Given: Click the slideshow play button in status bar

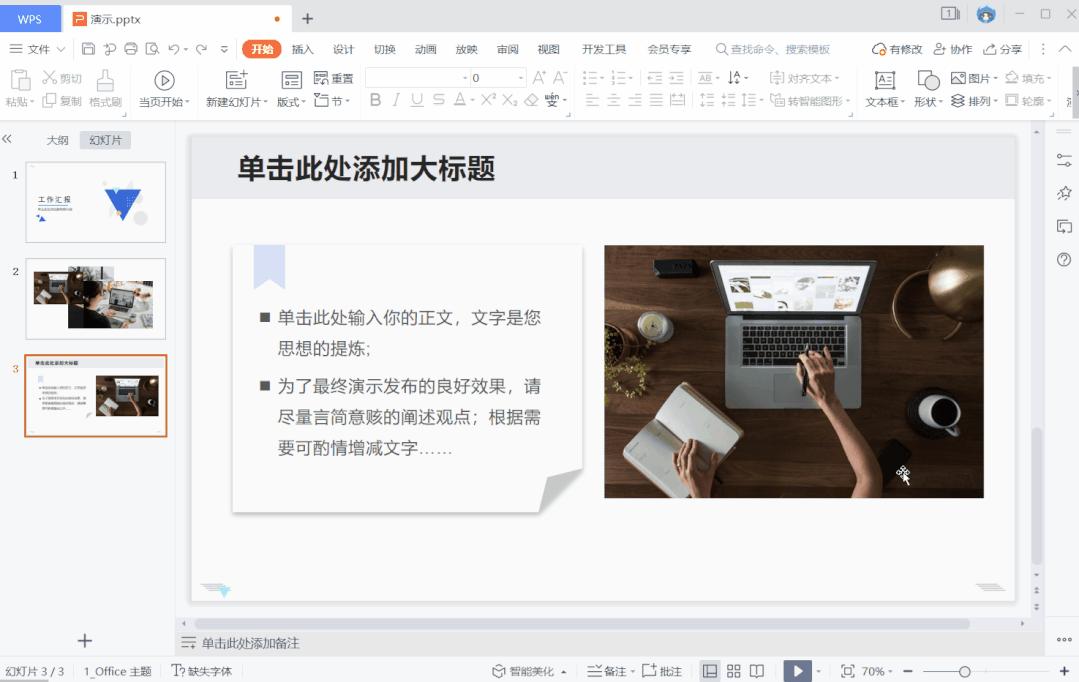Looking at the screenshot, I should click(797, 670).
